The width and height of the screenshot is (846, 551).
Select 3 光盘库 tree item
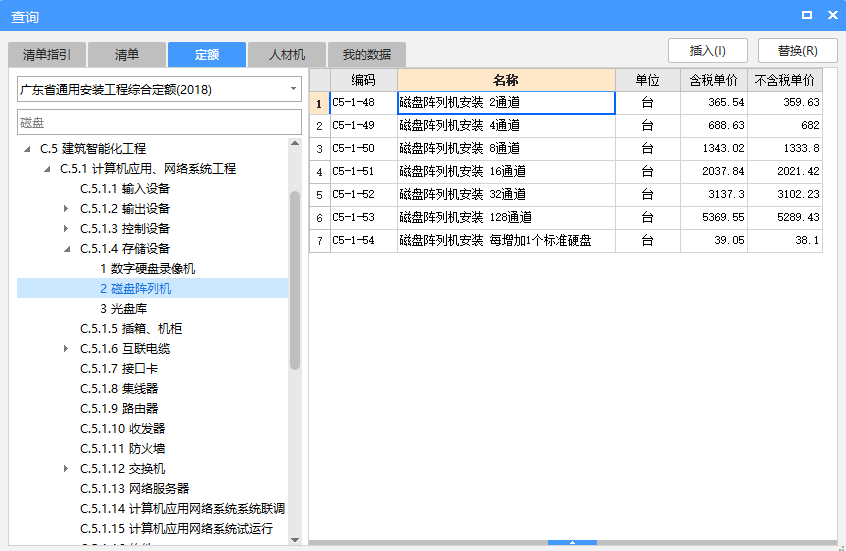click(x=124, y=309)
